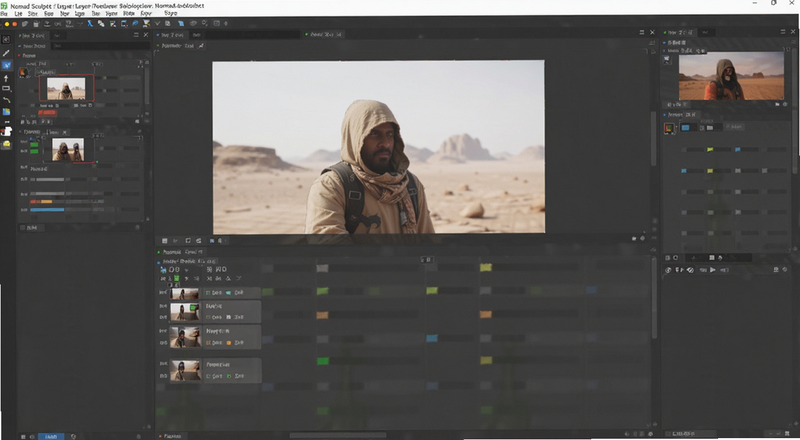
Task: Click yellow flag in right panel's second marker row
Action: 710,170
